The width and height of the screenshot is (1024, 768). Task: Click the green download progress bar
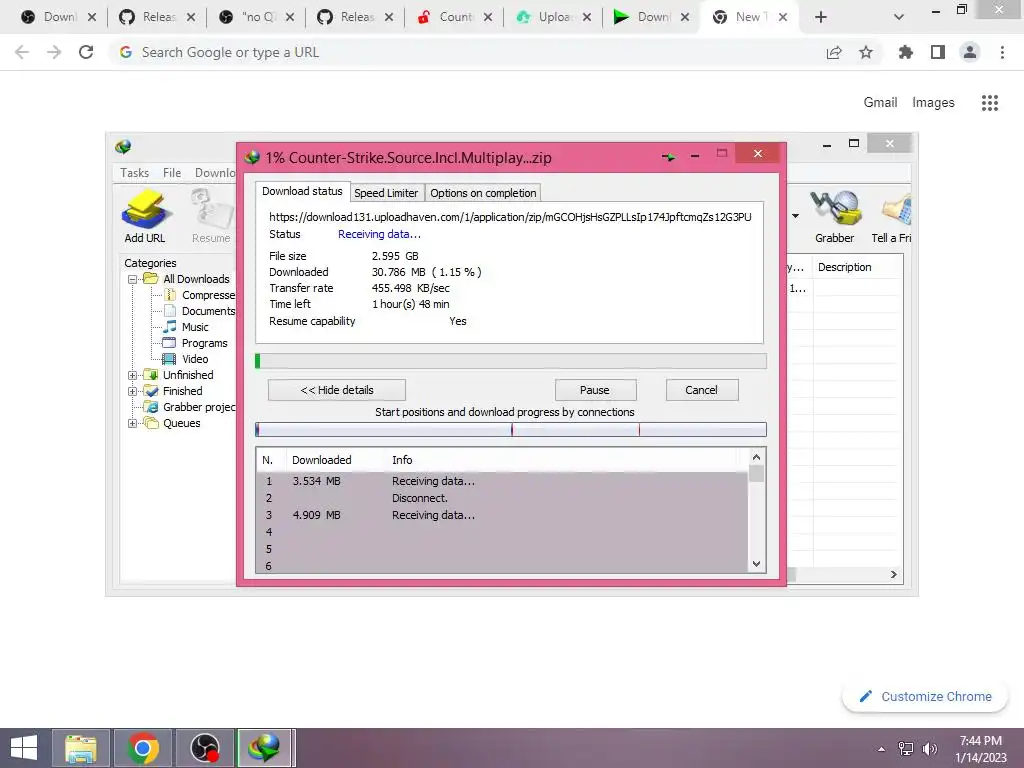point(511,360)
